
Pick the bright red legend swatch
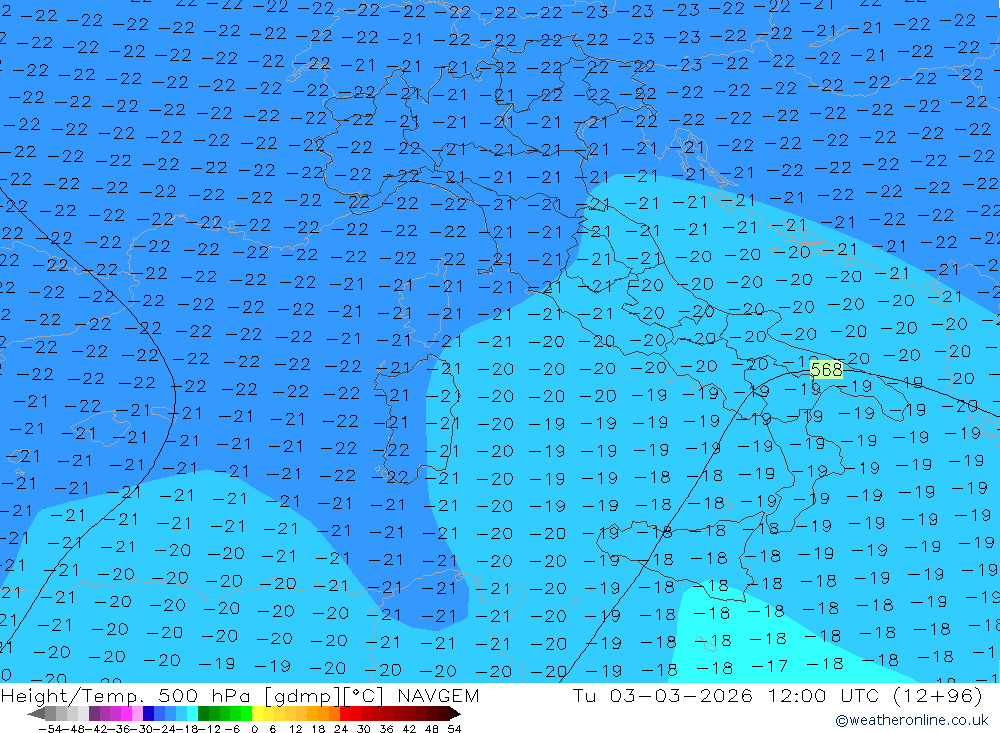345,714
